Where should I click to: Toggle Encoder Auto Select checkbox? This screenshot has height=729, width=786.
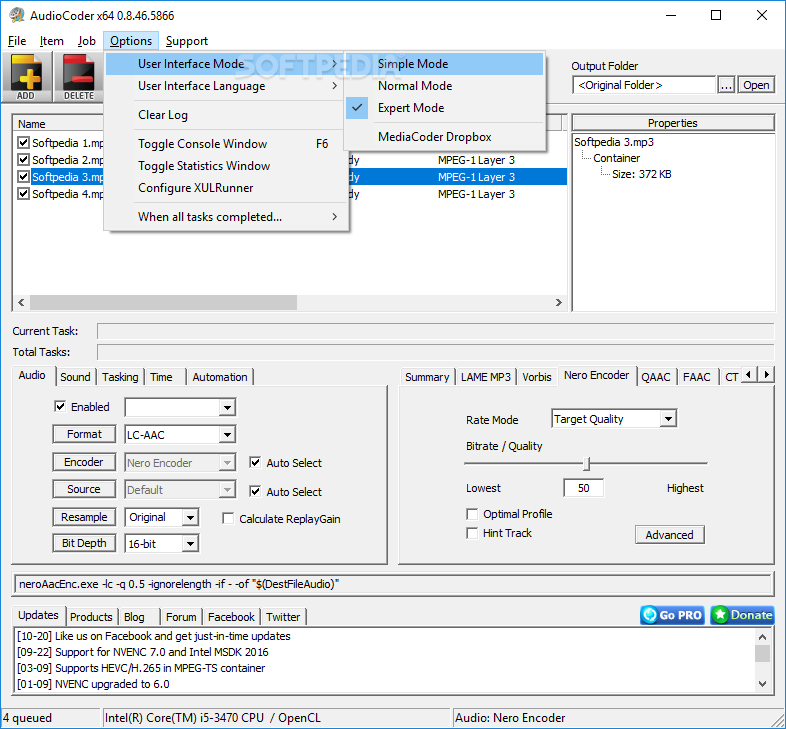coord(255,462)
